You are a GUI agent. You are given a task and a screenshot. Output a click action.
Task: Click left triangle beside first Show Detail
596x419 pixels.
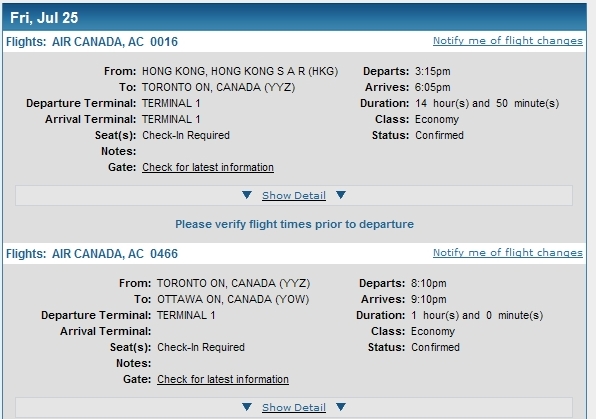[x=247, y=195]
